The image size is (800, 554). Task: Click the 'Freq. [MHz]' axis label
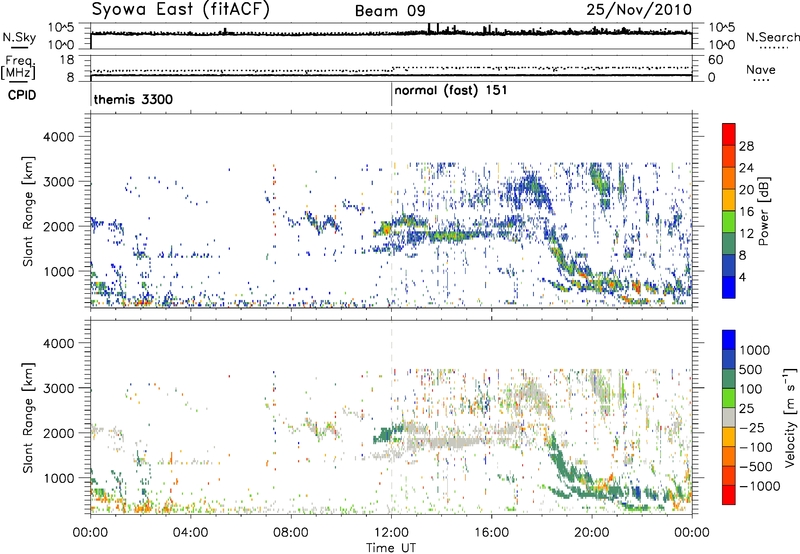point(19,68)
